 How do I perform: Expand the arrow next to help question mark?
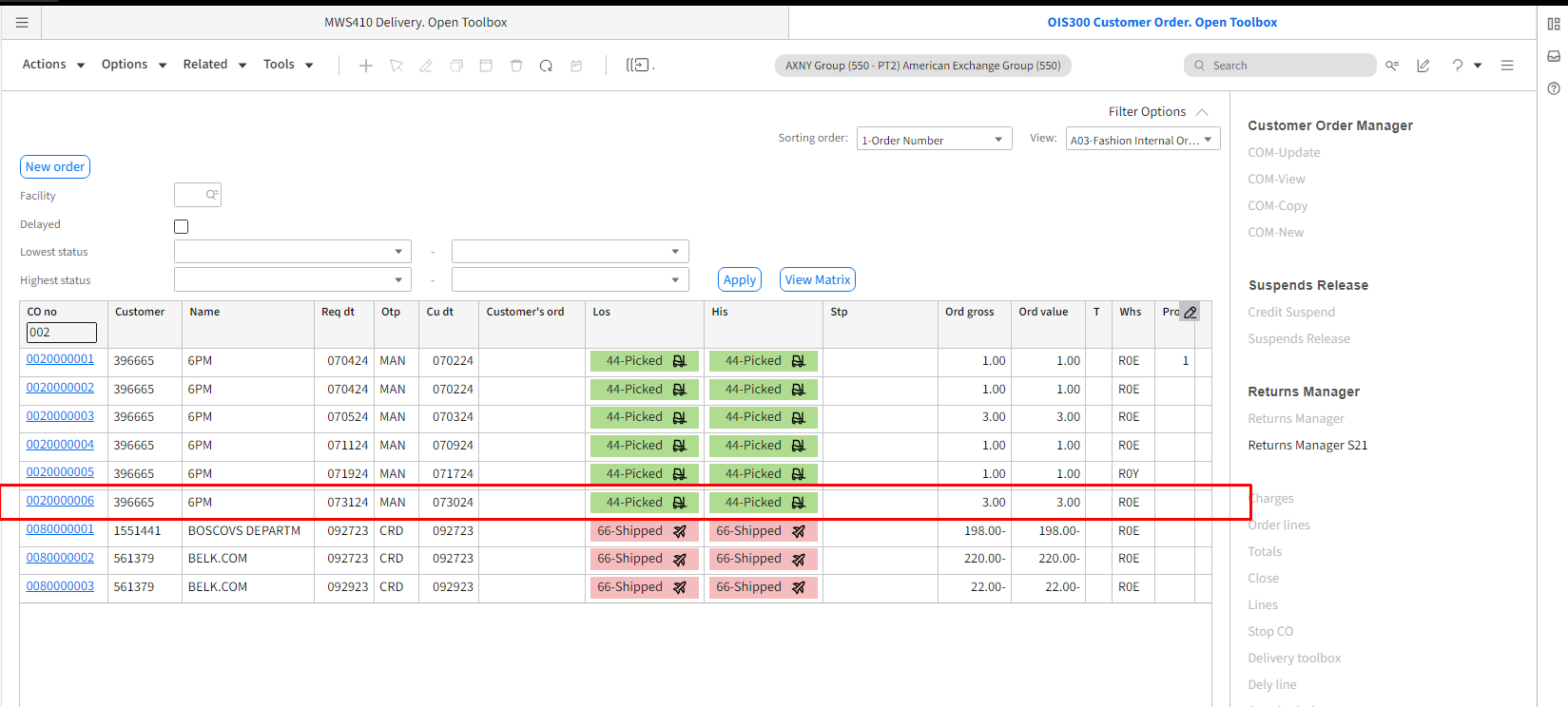1478,66
